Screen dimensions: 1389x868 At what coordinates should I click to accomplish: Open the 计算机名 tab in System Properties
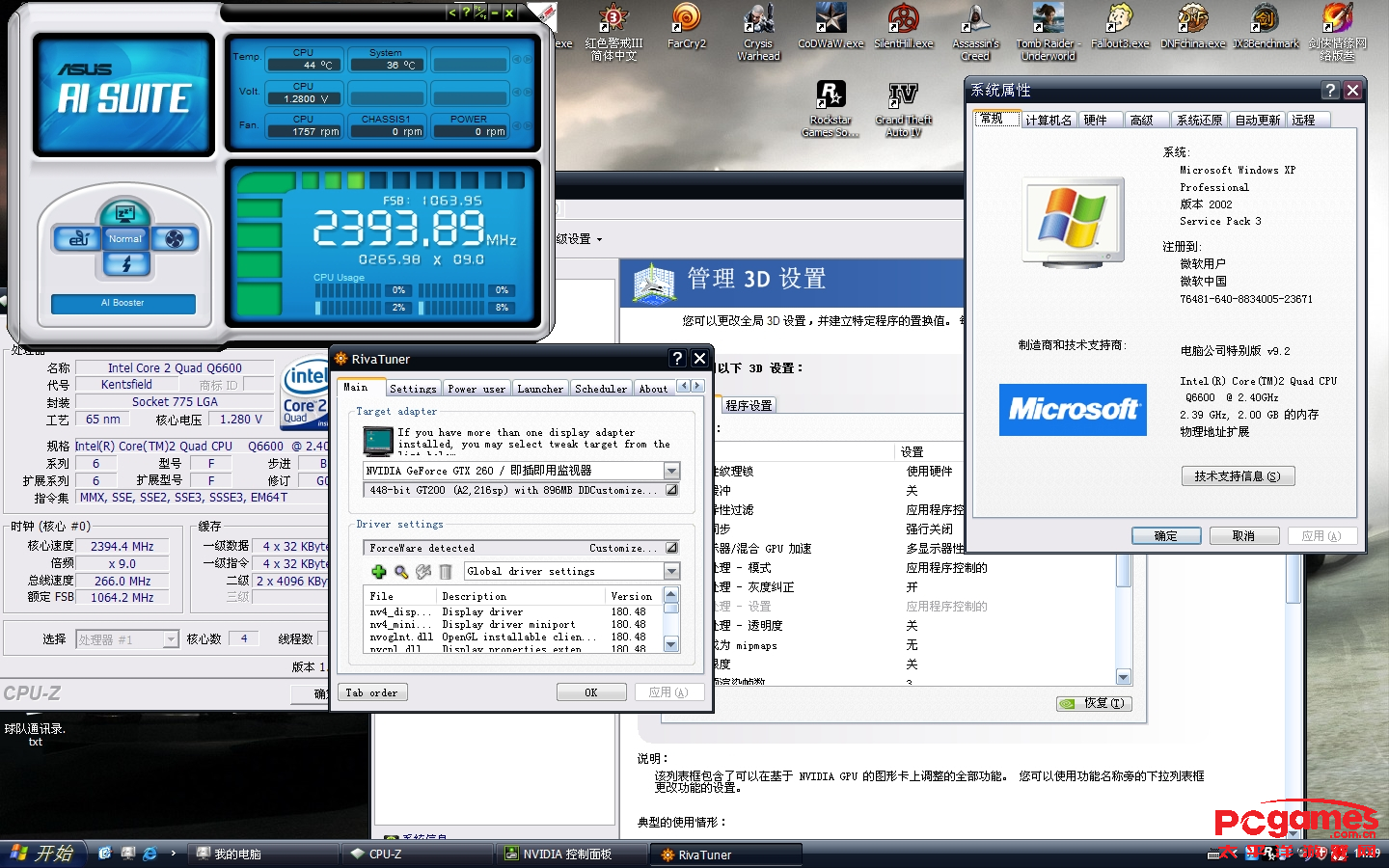[1049, 120]
